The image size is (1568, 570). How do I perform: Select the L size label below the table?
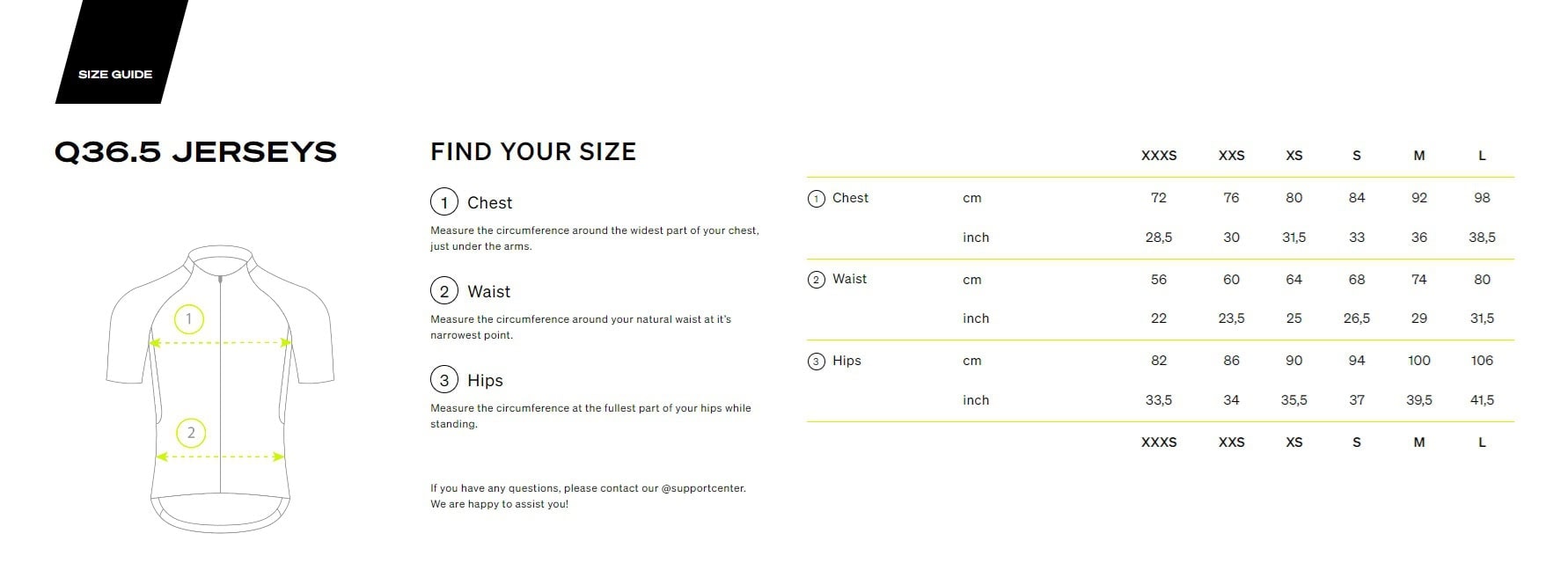(1482, 442)
